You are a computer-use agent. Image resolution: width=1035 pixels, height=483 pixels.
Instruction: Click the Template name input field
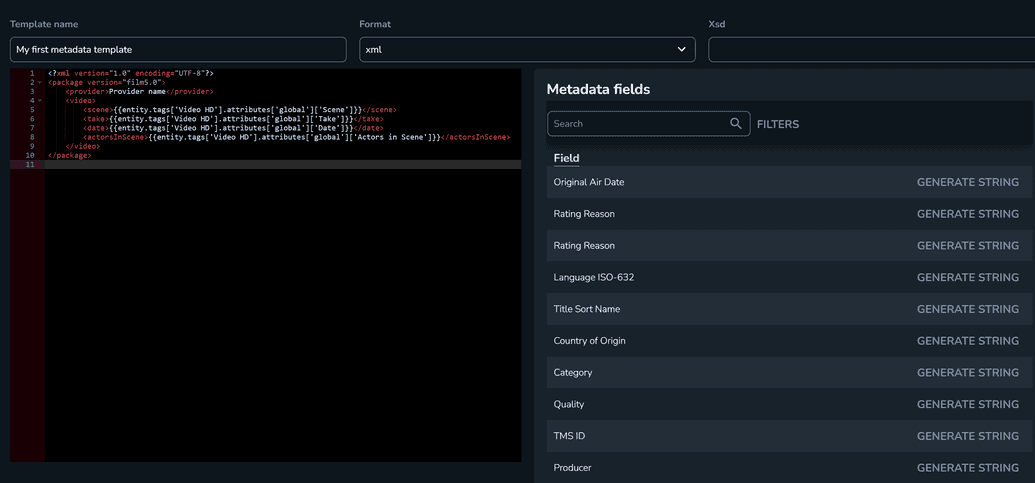coord(178,49)
